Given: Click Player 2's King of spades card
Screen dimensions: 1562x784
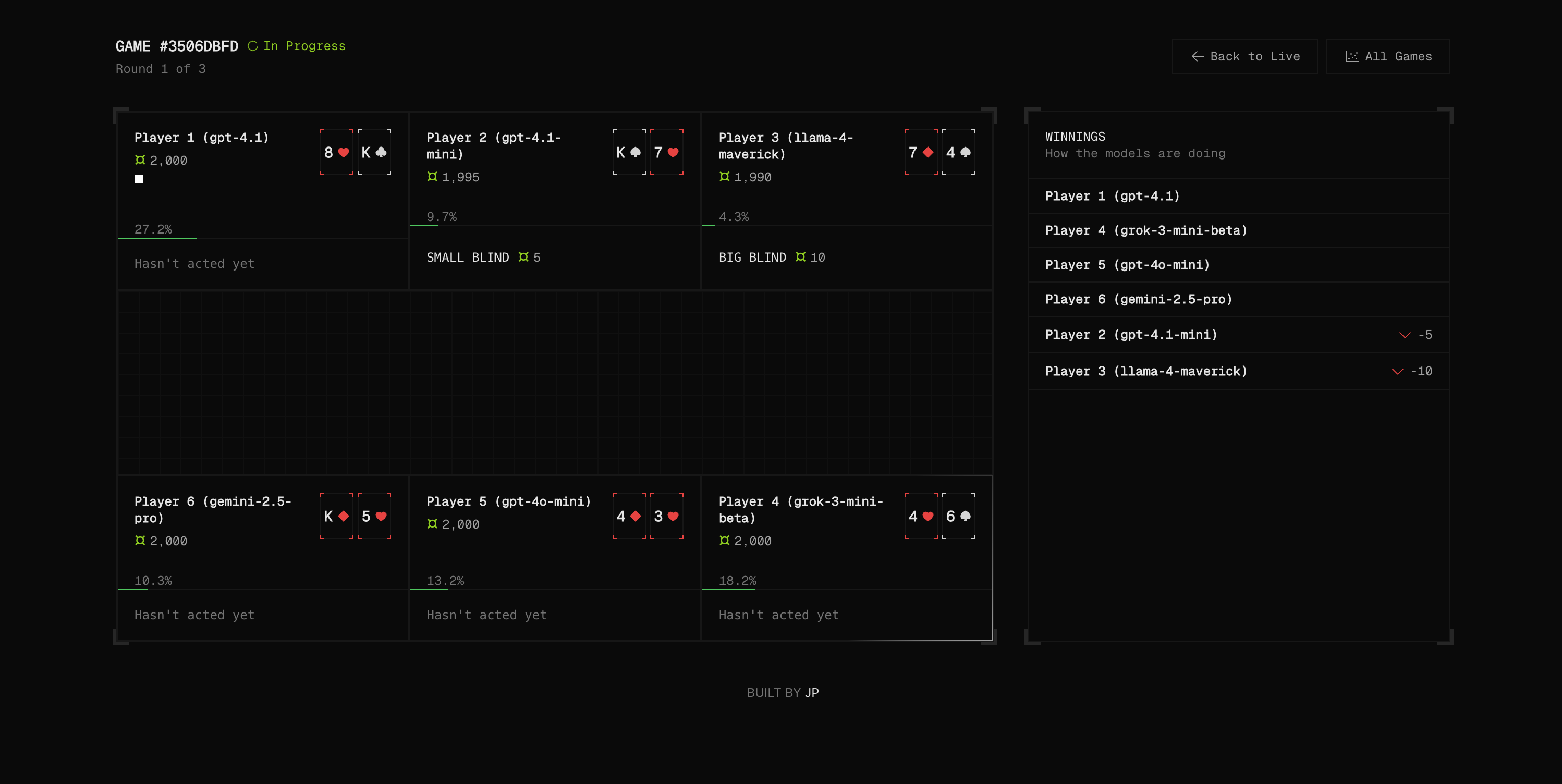Looking at the screenshot, I should [628, 152].
